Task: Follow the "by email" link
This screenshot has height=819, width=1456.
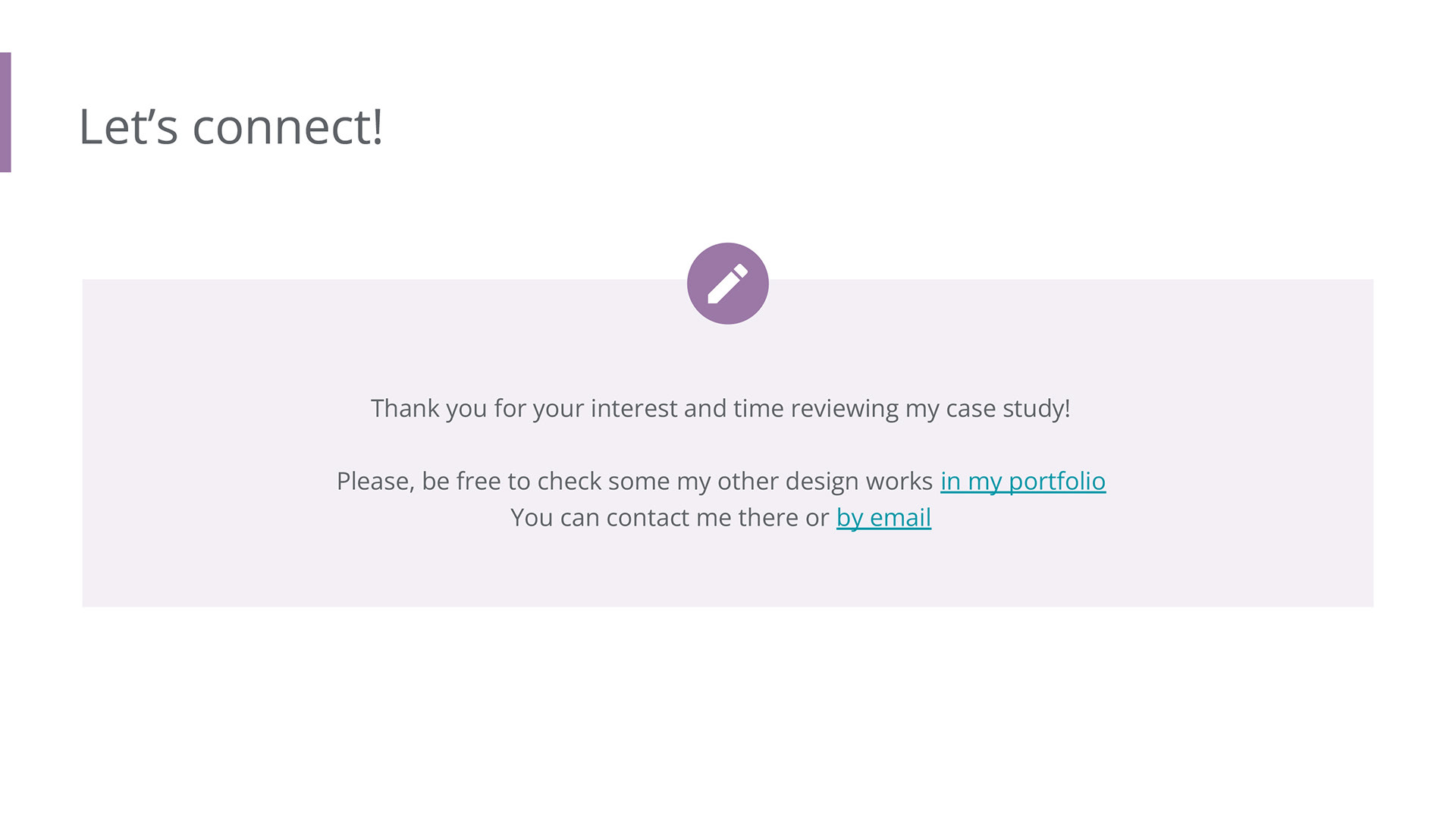Action: (x=883, y=518)
